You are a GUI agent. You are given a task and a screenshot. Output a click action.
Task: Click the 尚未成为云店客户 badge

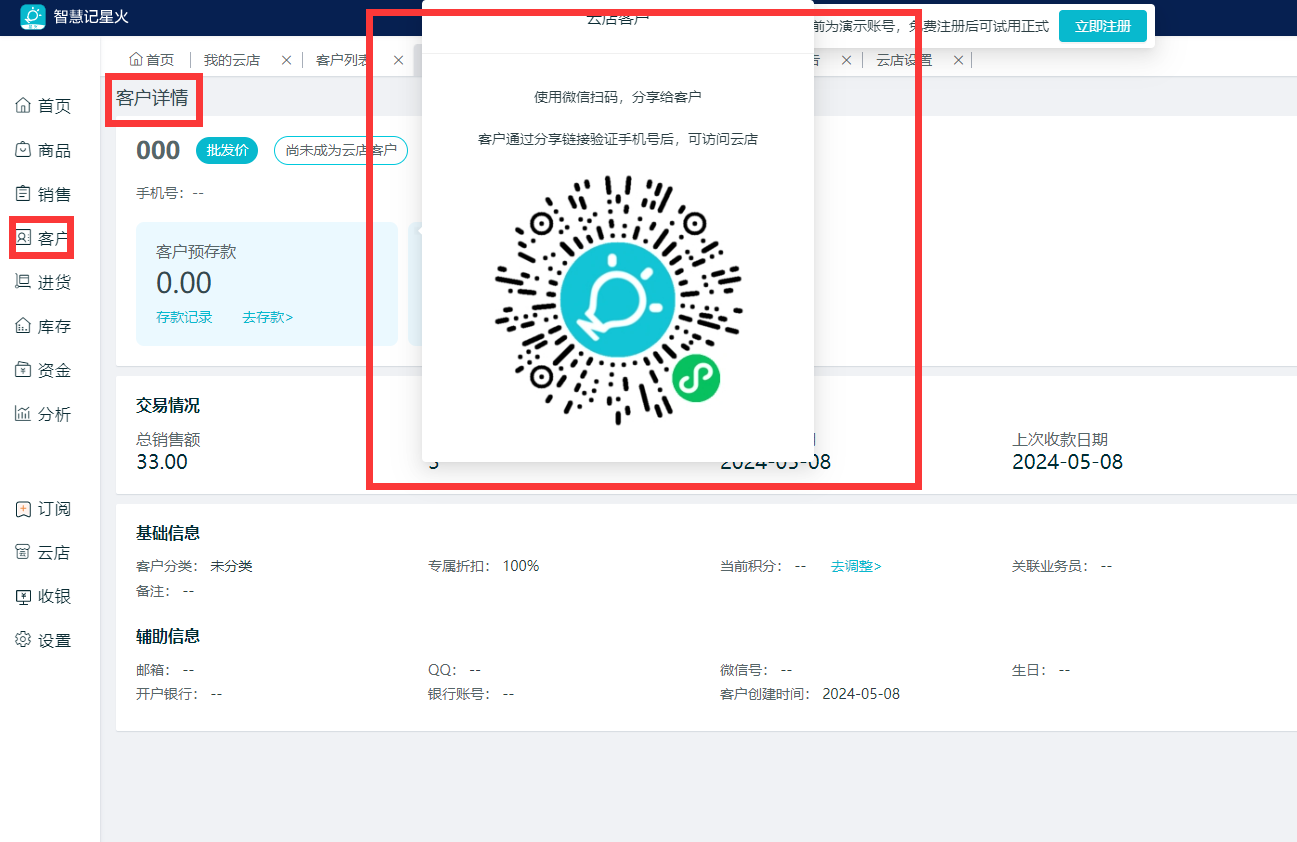click(x=341, y=151)
